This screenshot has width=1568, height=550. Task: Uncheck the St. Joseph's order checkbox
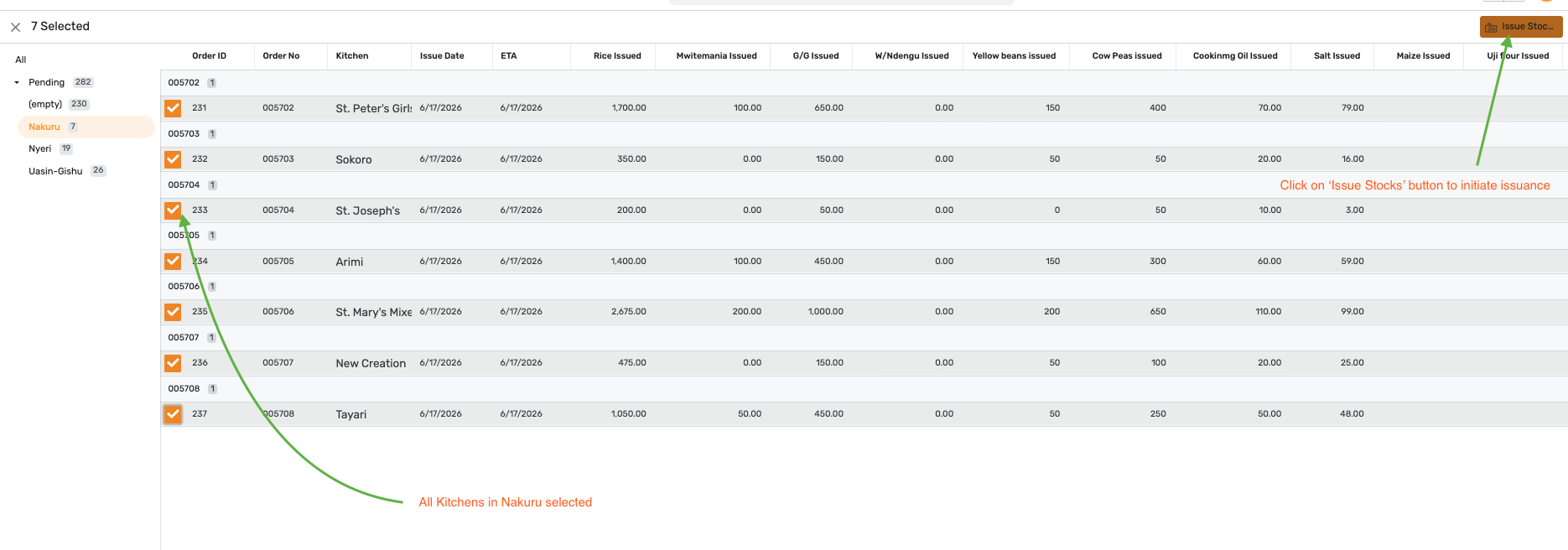(173, 210)
